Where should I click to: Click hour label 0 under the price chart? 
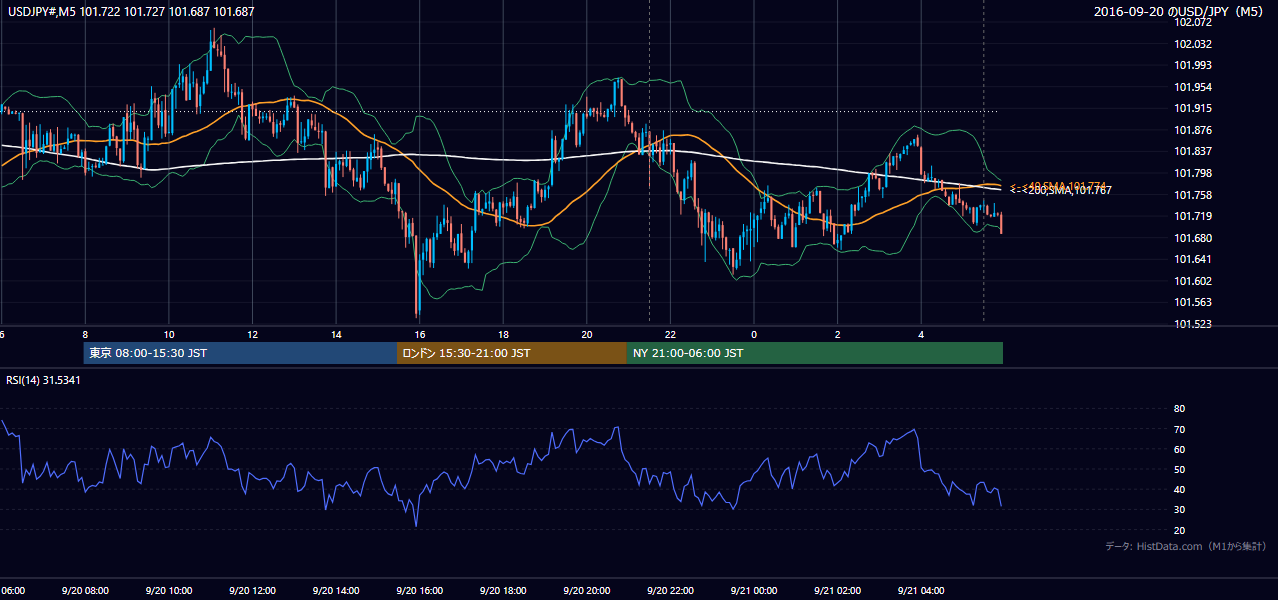click(x=754, y=335)
